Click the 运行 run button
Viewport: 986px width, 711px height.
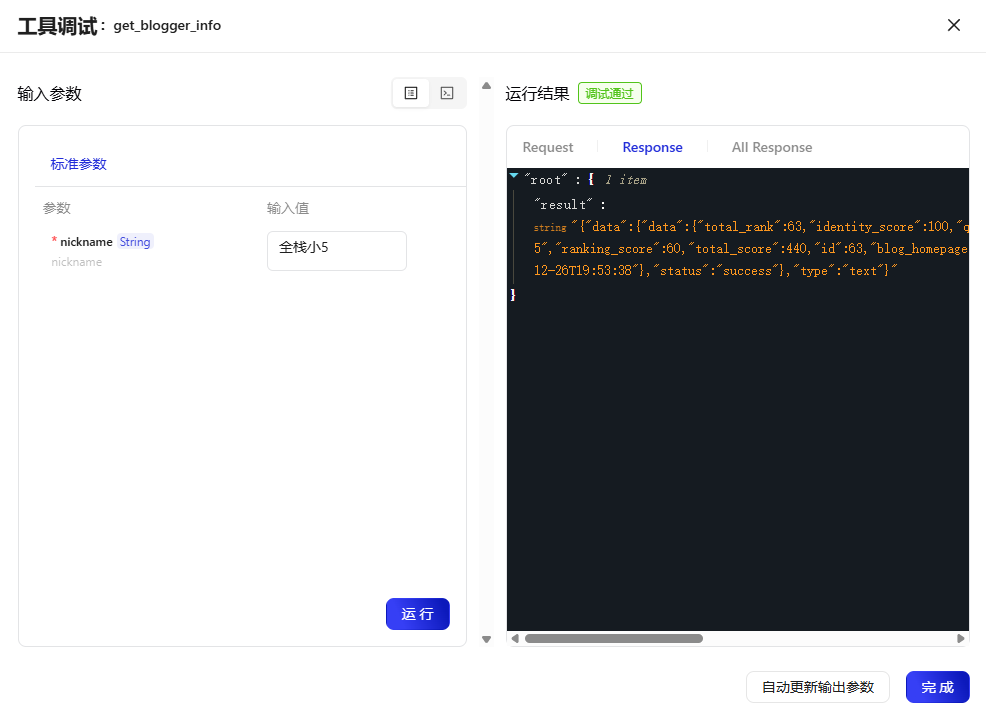click(x=418, y=614)
